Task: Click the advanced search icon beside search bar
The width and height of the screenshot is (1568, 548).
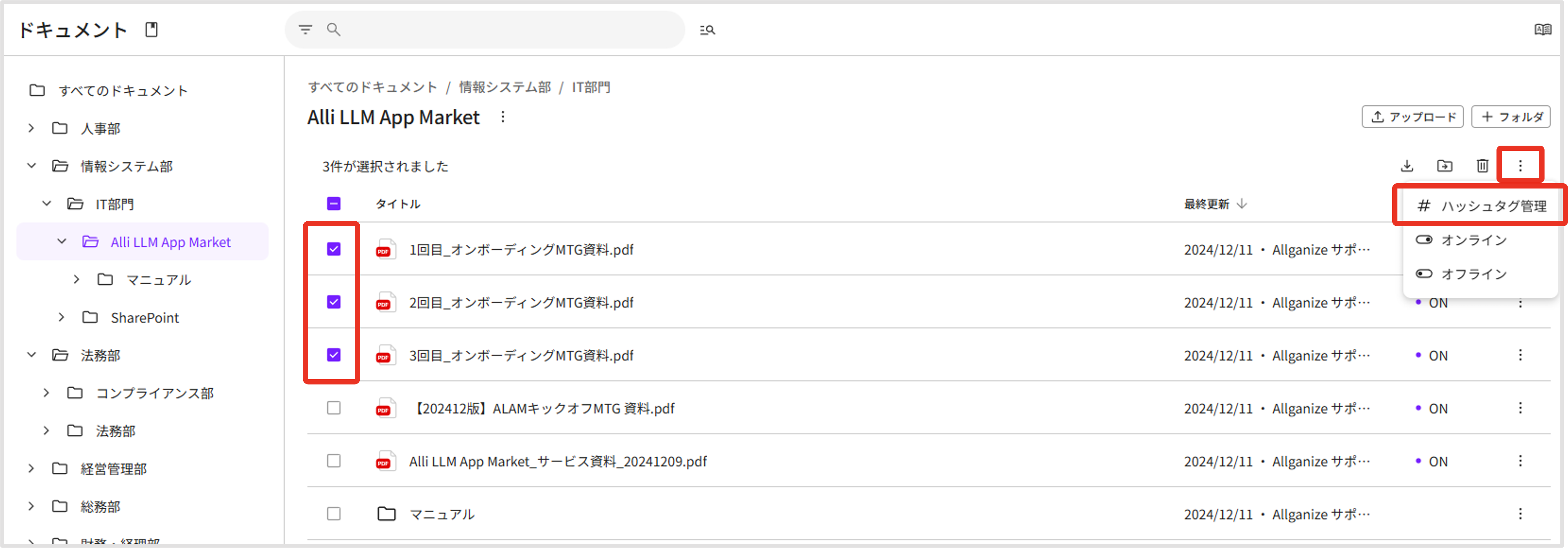Action: coord(707,30)
